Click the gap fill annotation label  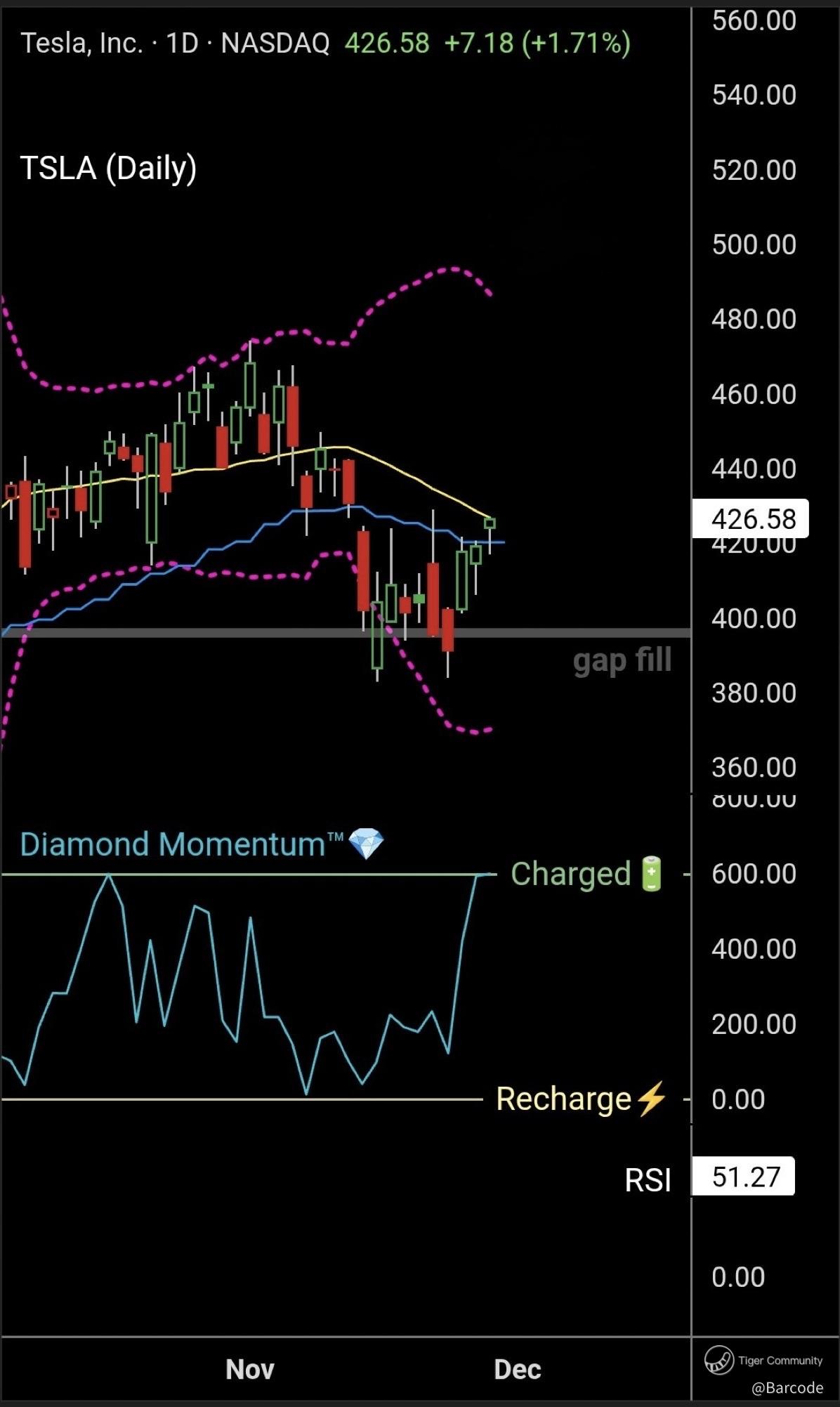622,661
